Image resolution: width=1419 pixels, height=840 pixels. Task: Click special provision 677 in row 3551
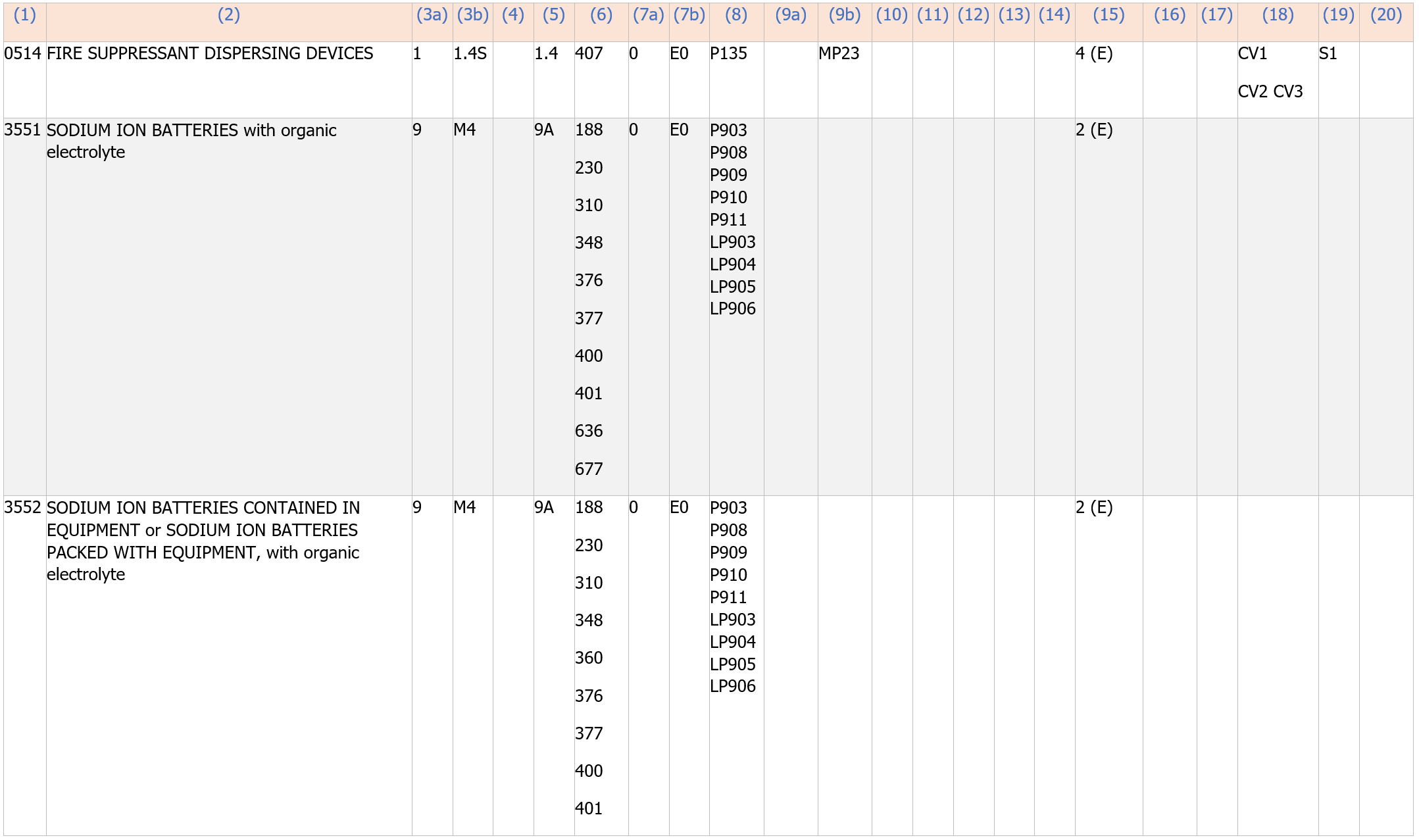(588, 469)
